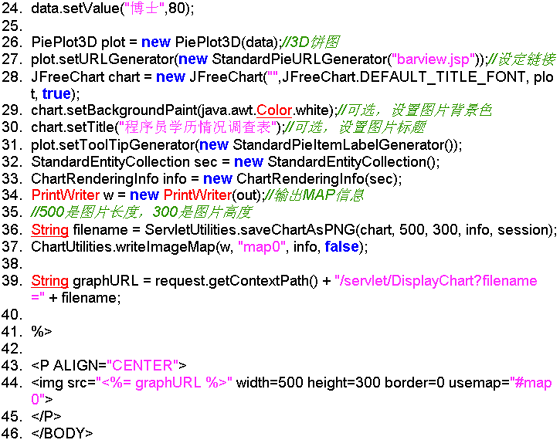The height and width of the screenshot is (440, 560).
Task: Click 'request.getContextPath()' on line 39
Action: click(x=236, y=281)
